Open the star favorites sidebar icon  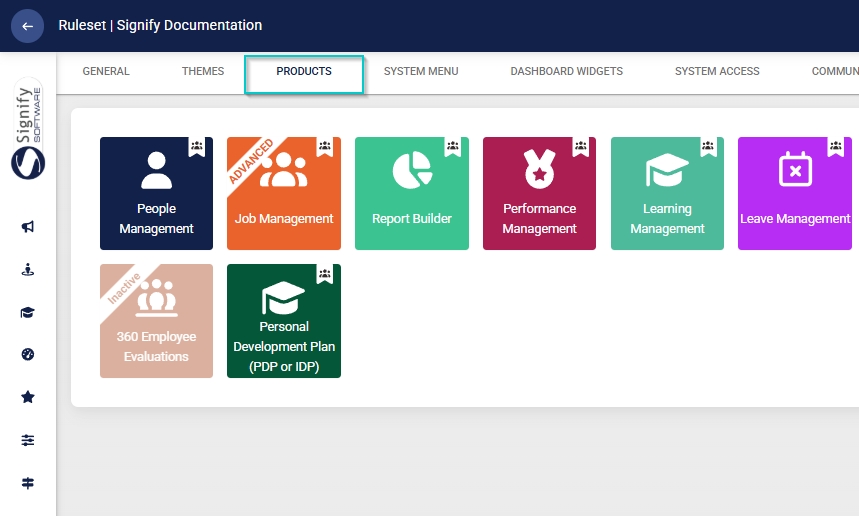[x=28, y=397]
